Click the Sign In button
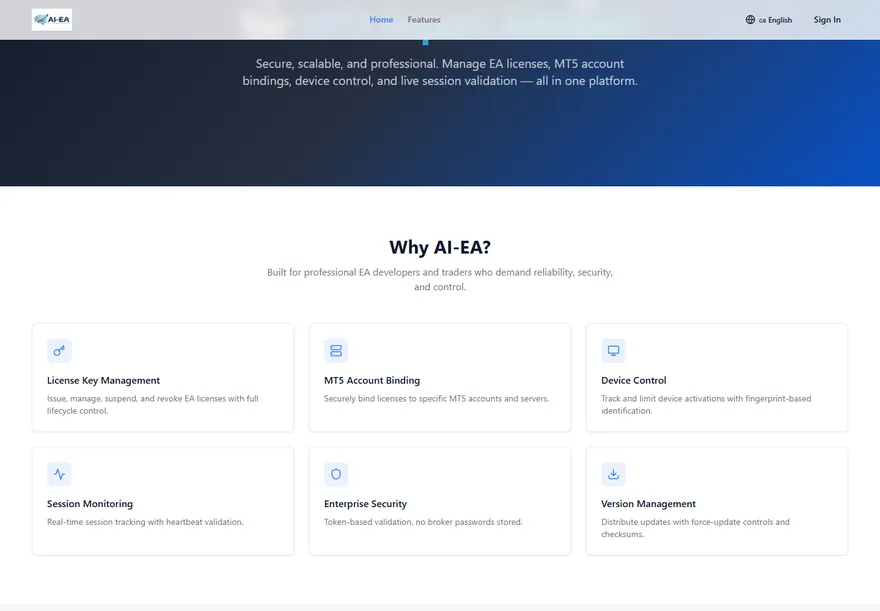 coord(827,20)
